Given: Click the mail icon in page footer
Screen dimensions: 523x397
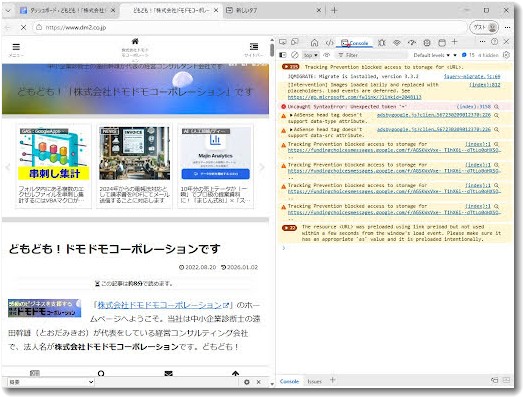Looking at the screenshot, I should click(168, 373).
